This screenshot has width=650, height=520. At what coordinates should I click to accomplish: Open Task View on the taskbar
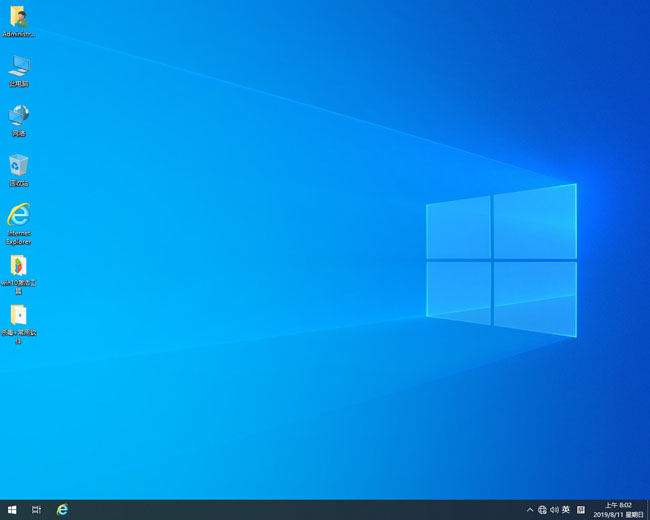pos(37,509)
